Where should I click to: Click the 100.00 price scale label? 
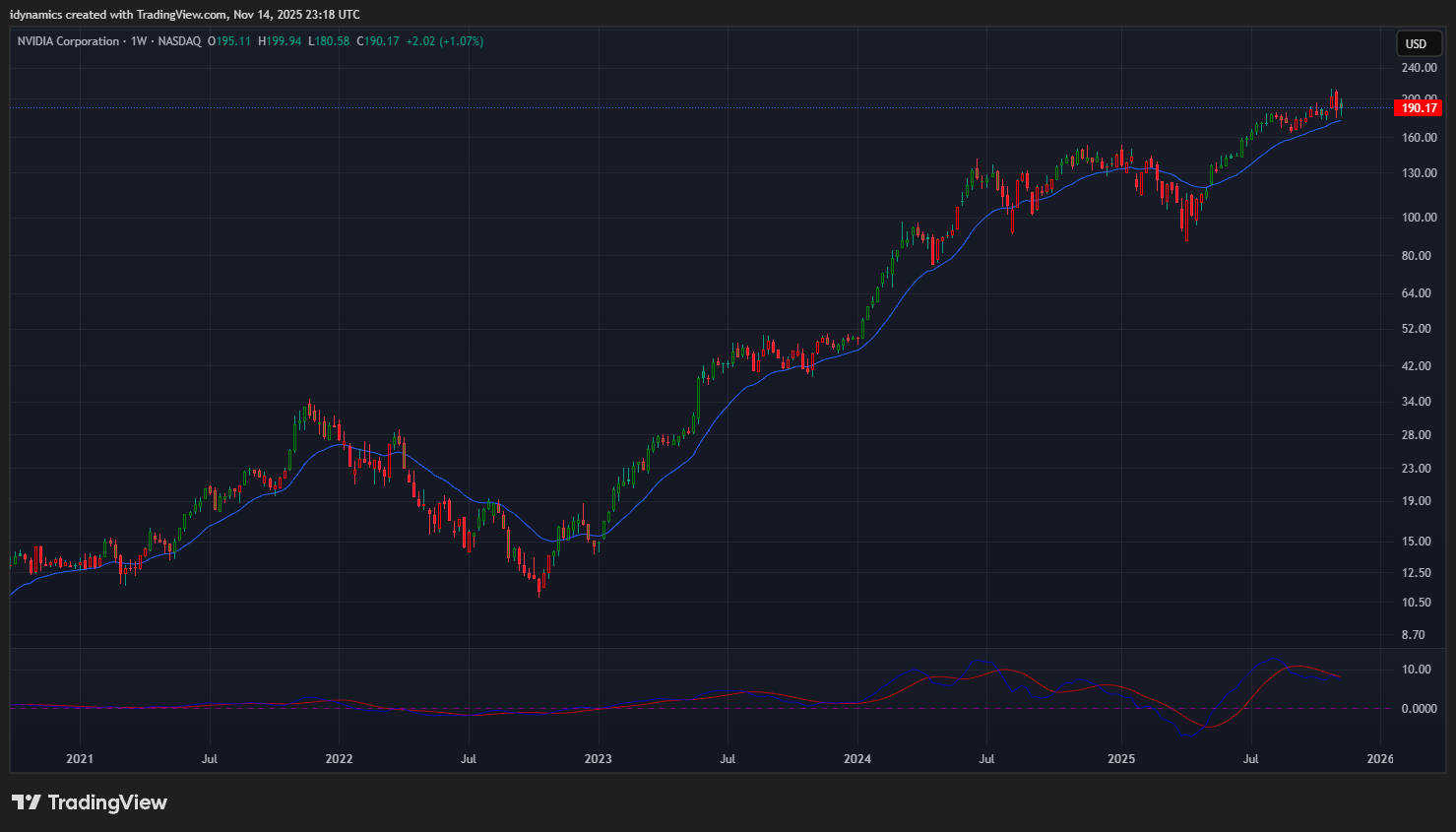coord(1419,218)
